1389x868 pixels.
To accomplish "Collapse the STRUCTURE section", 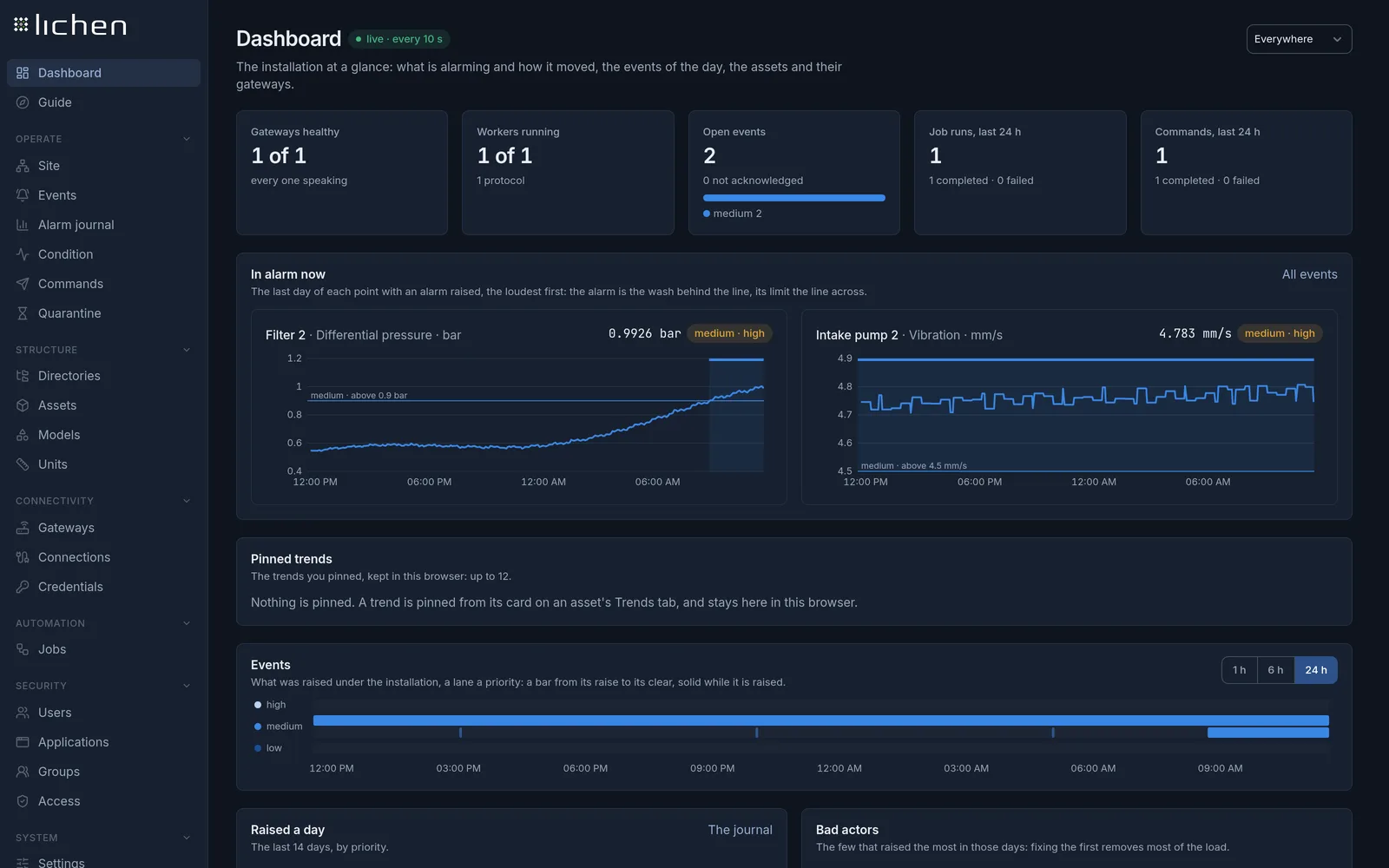I will [187, 350].
